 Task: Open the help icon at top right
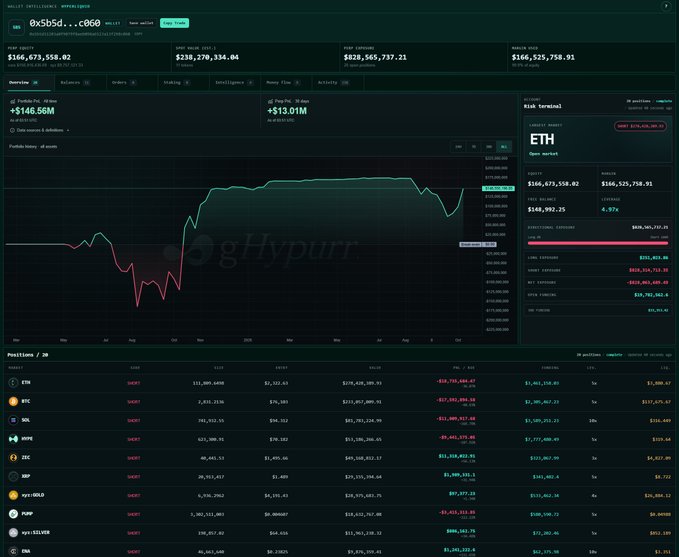click(666, 6)
